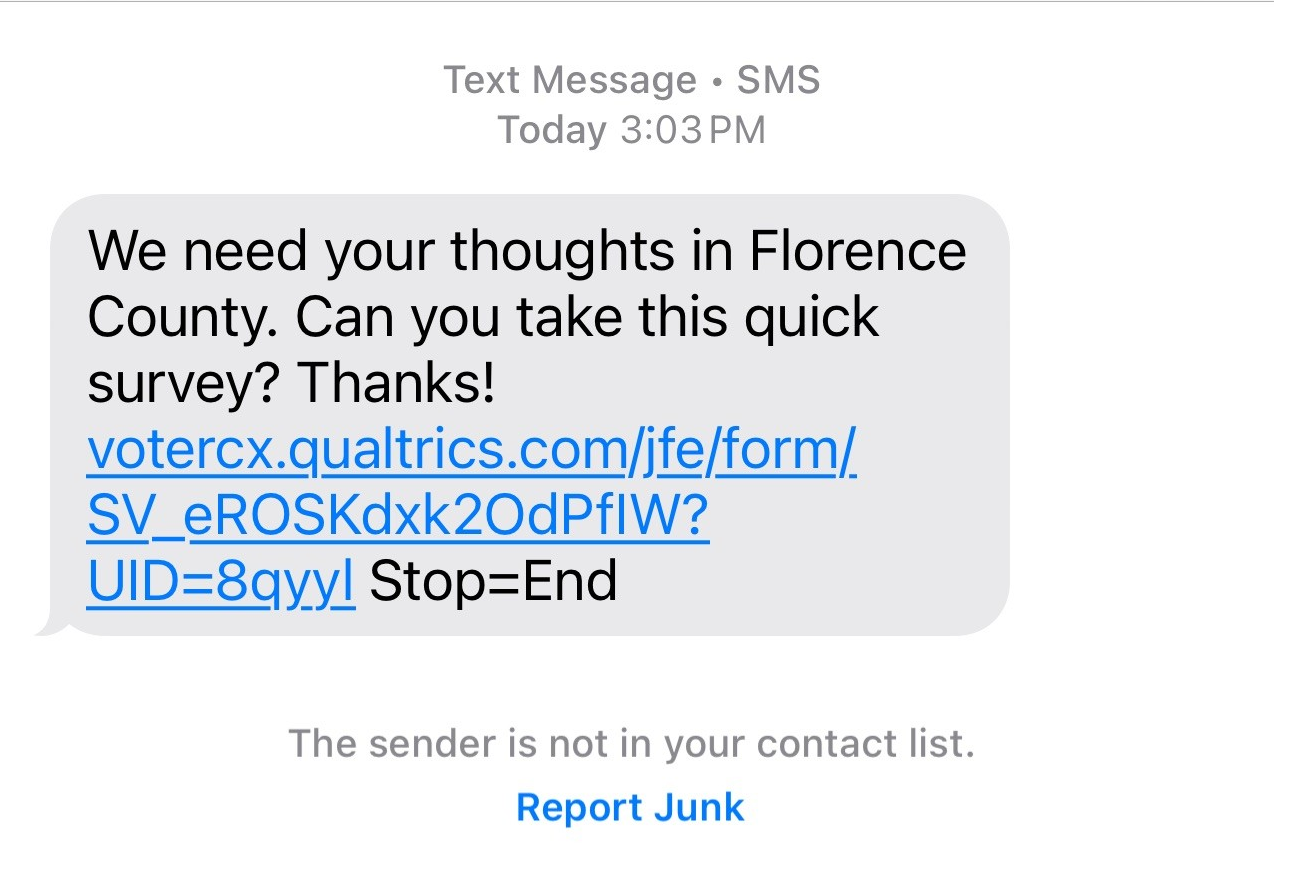The image size is (1309, 874).
Task: Click the UID=8qyyl link segment
Action: [x=221, y=582]
